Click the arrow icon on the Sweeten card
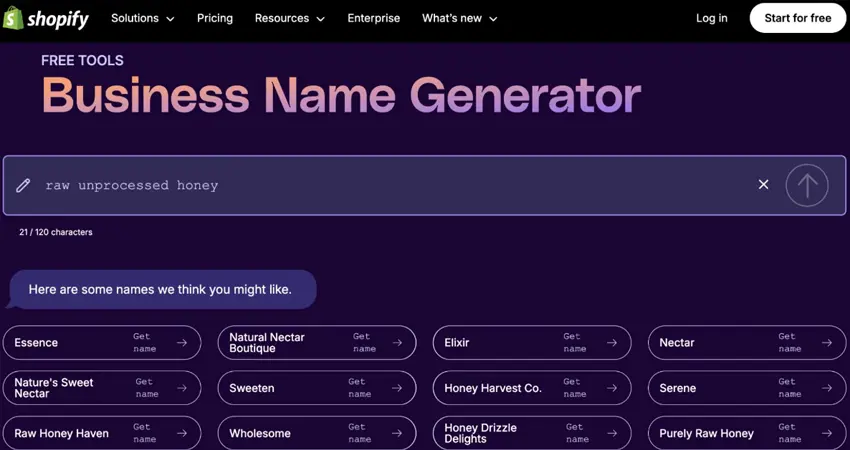This screenshot has width=850, height=450. (x=397, y=388)
